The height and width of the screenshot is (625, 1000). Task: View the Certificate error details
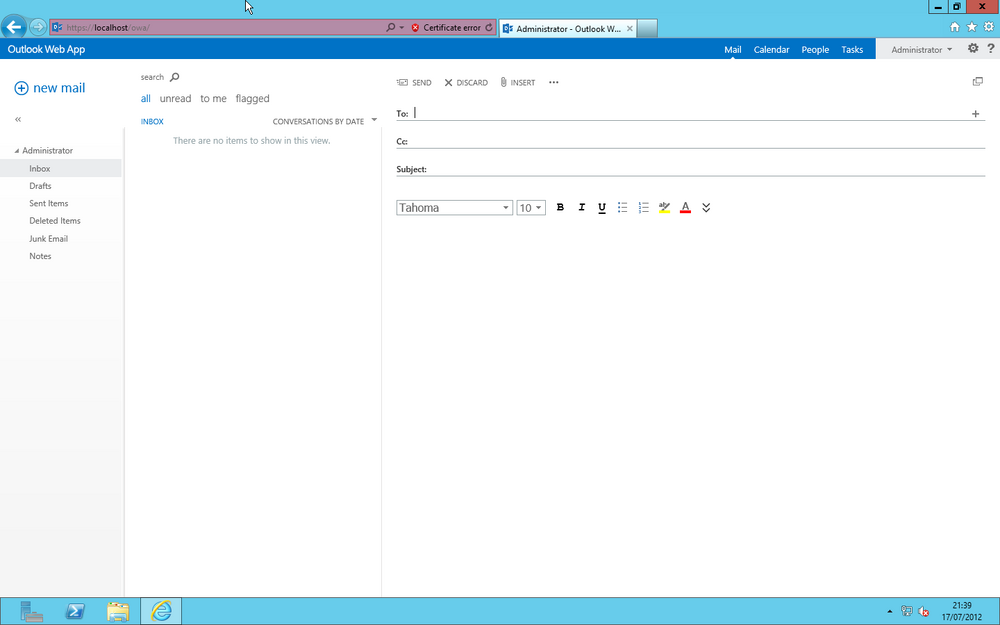[446, 27]
